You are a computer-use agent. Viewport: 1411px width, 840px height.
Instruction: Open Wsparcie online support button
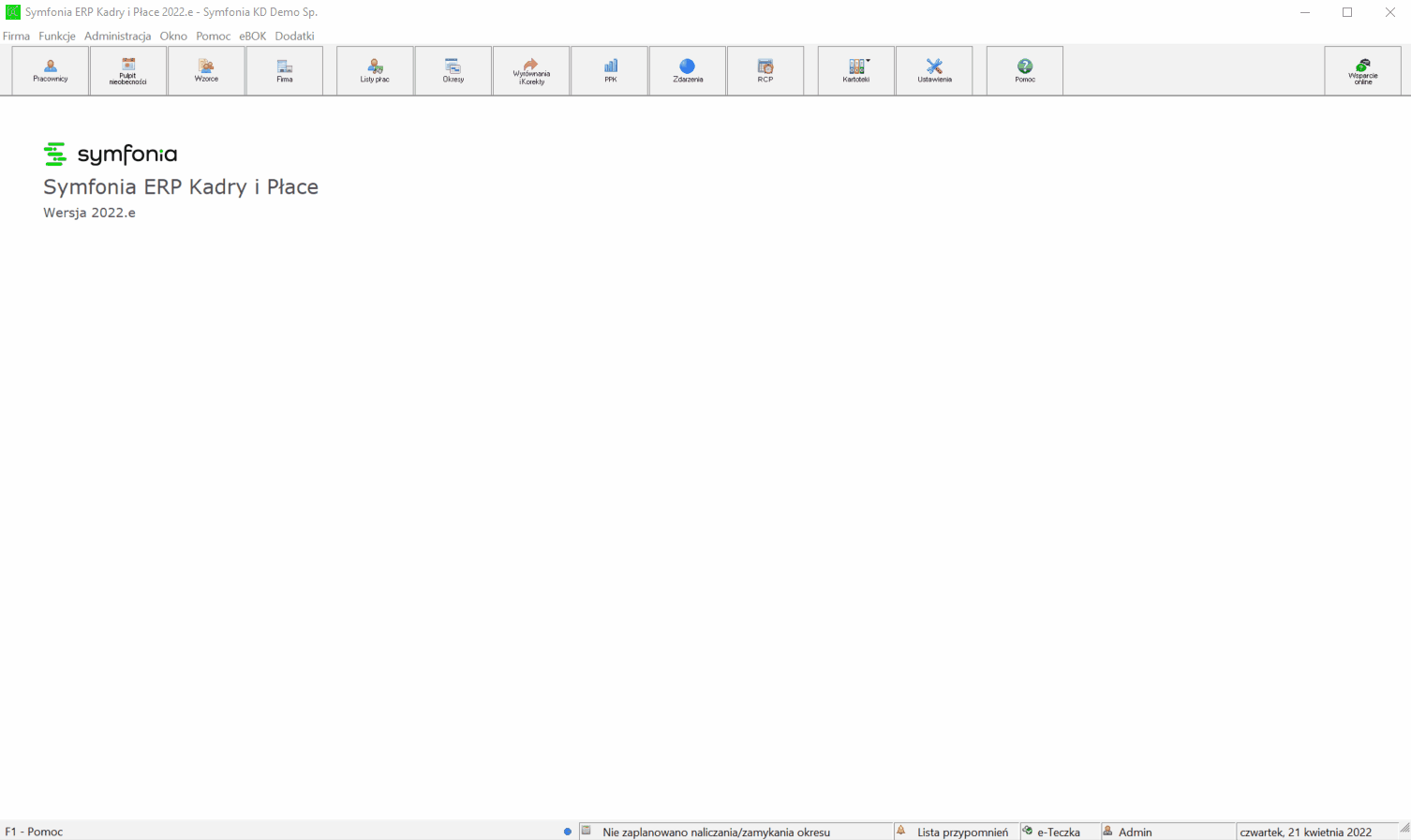point(1363,70)
